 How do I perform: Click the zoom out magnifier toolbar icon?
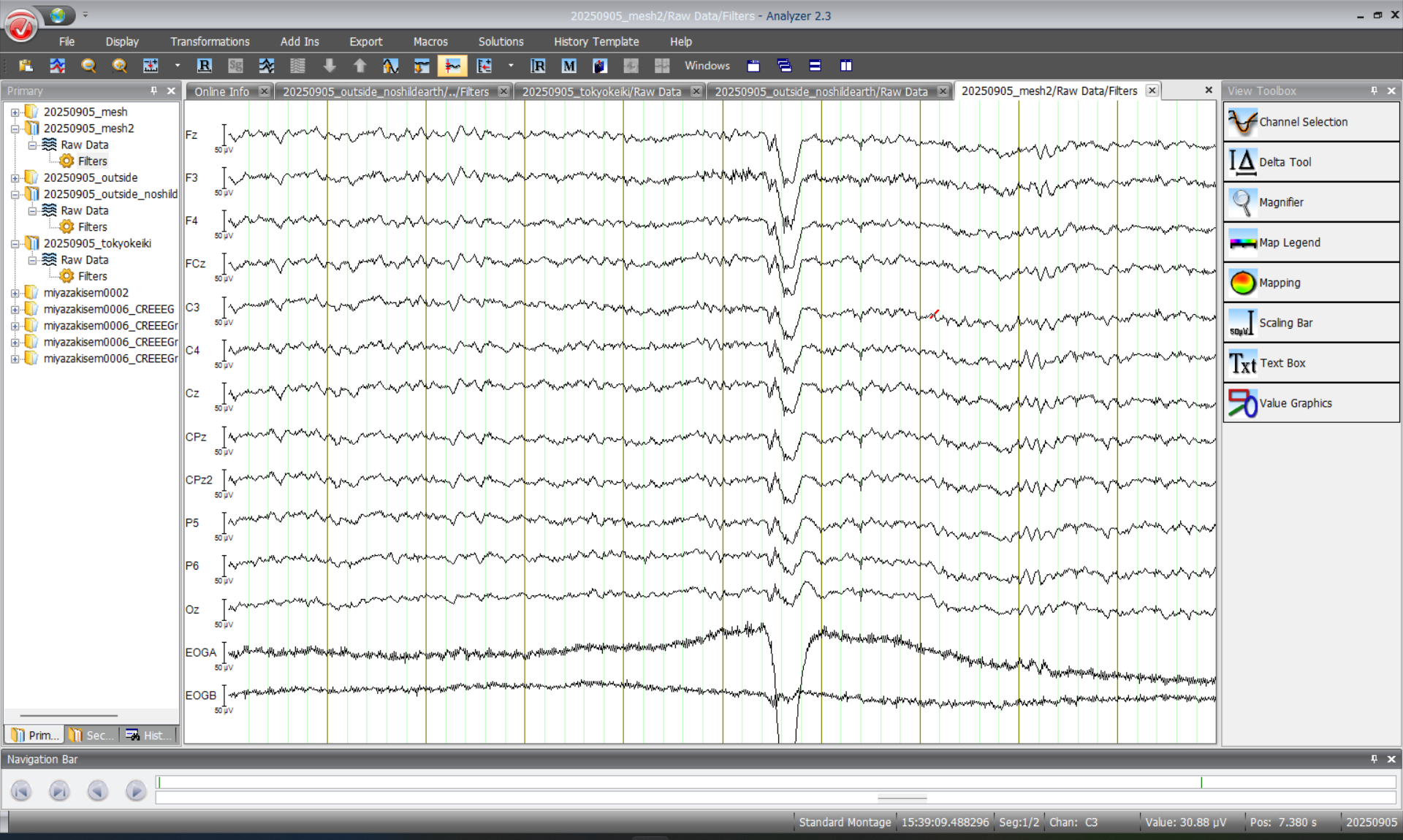point(88,66)
